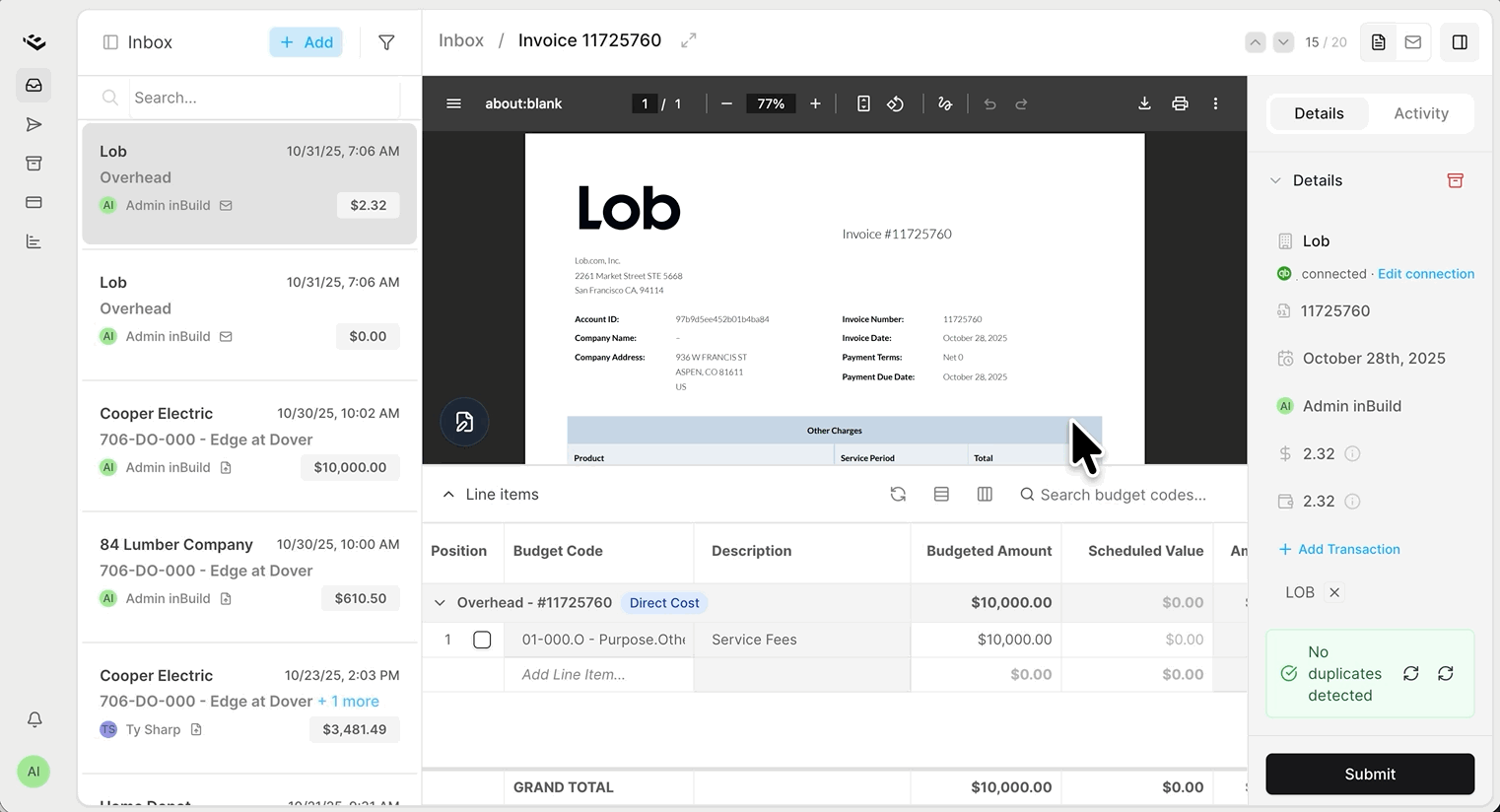
Task: Collapse the Overhead #11725760 line item group
Action: (x=438, y=602)
